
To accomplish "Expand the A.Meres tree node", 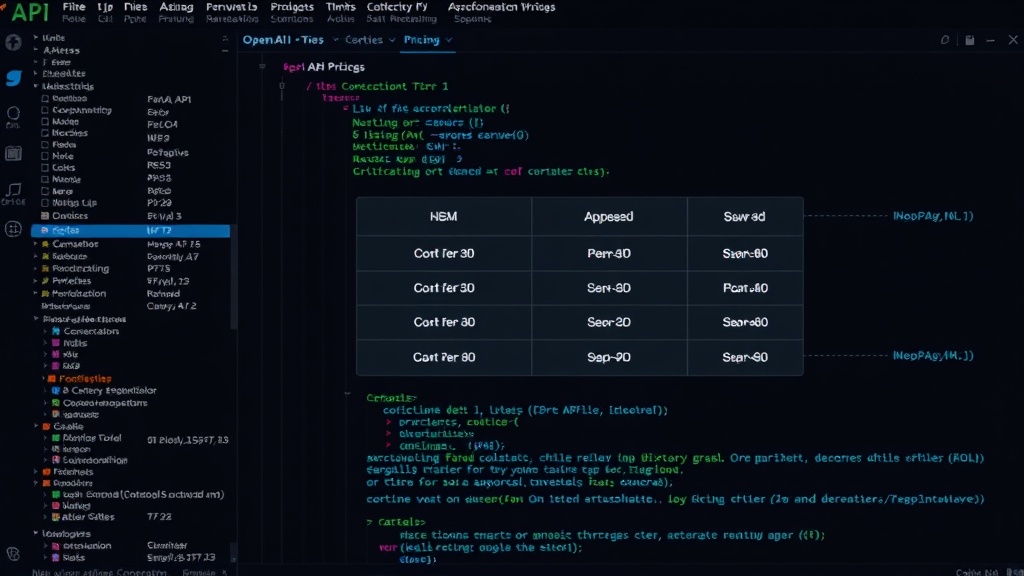I will tap(36, 50).
